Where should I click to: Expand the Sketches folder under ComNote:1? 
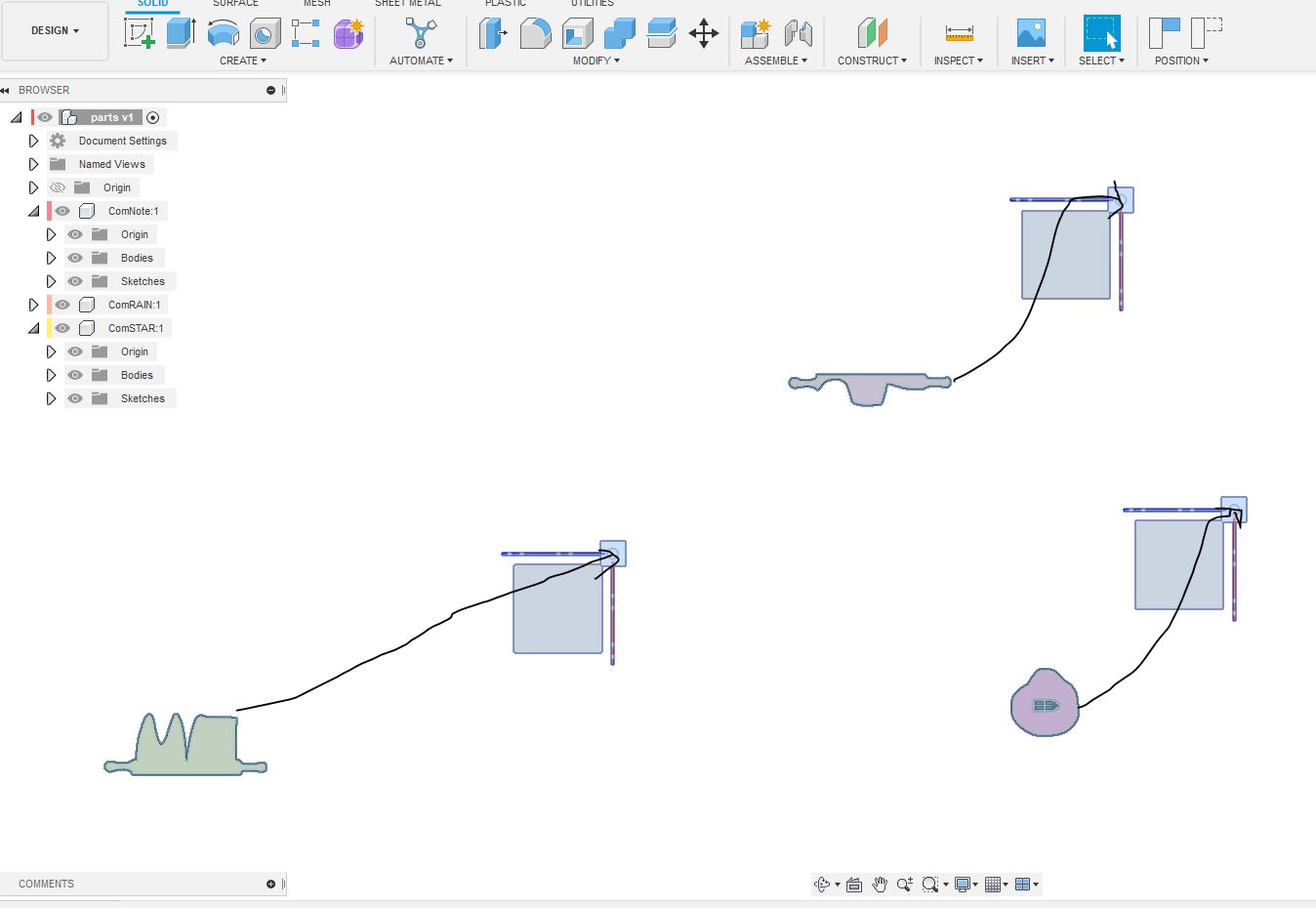pos(51,281)
